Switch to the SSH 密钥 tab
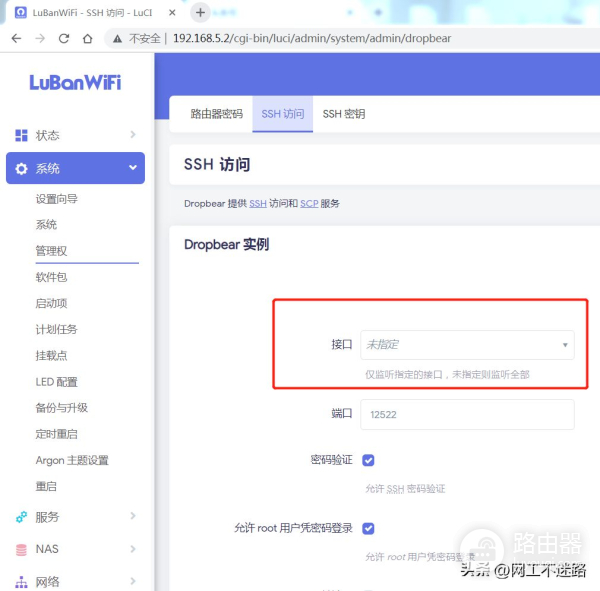The image size is (600, 591). 343,114
